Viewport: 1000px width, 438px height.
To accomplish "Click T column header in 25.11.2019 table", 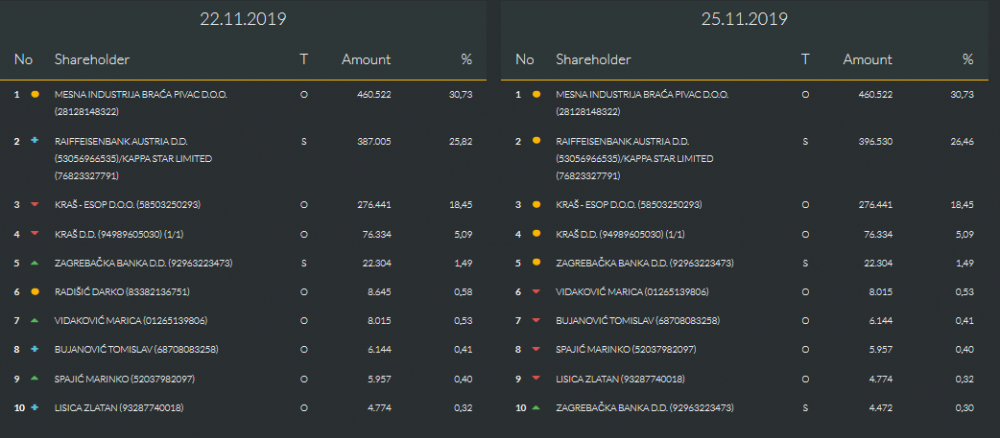I will 805,59.
